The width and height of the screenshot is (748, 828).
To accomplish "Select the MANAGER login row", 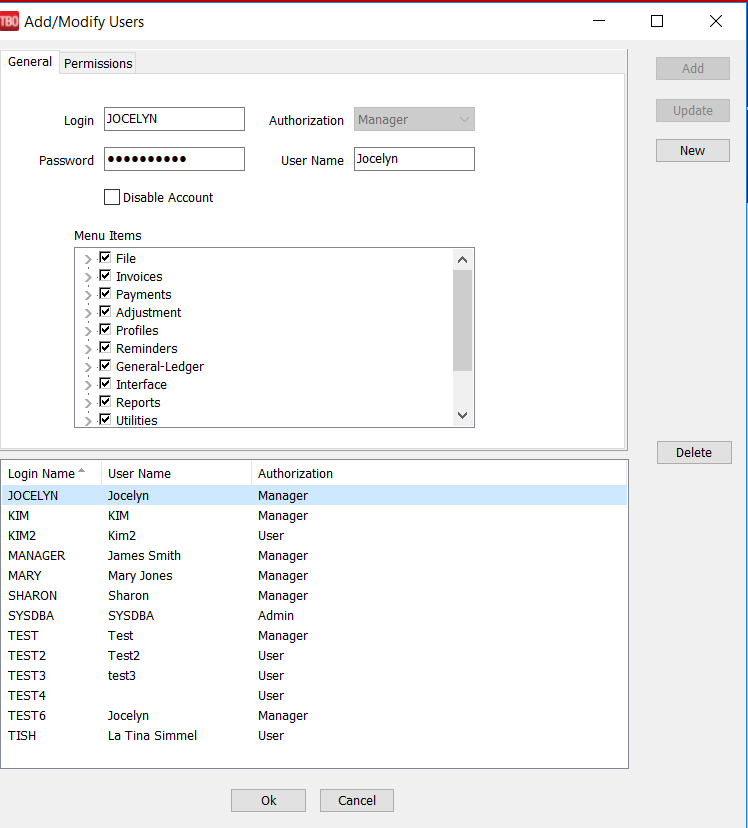I will [314, 556].
